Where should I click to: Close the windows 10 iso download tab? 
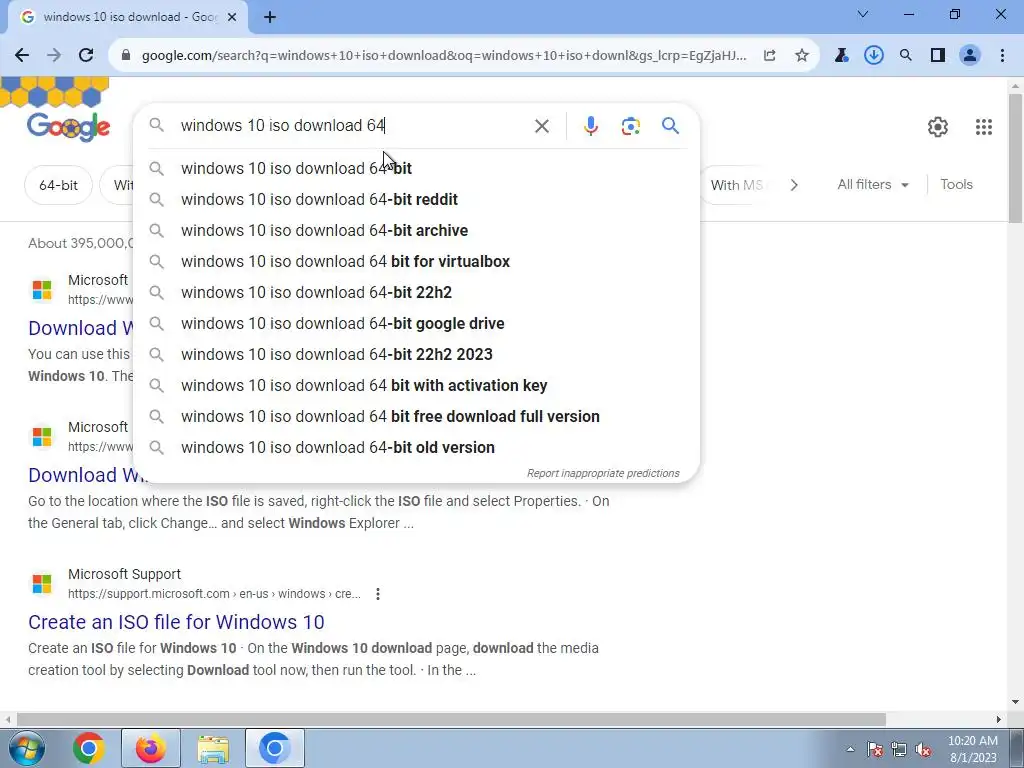pos(232,17)
